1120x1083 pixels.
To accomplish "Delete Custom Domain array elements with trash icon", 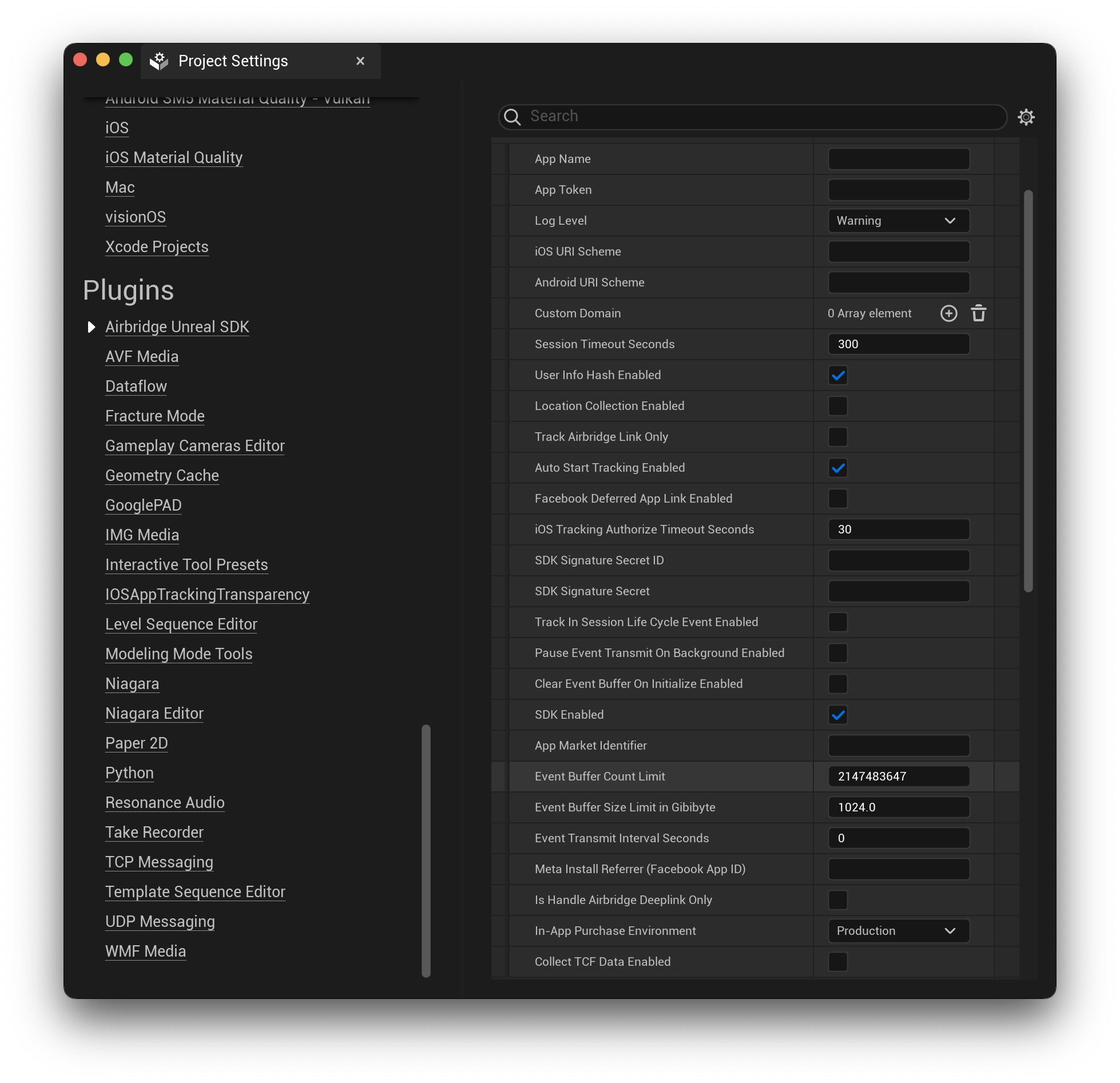I will click(978, 313).
